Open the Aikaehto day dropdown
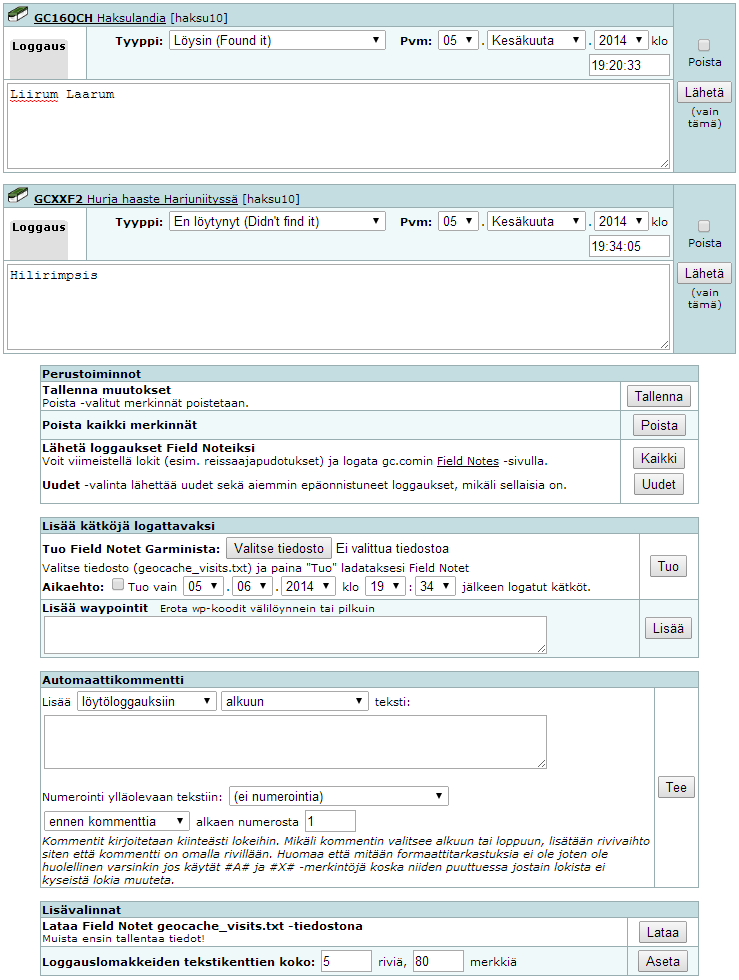 pos(203,586)
